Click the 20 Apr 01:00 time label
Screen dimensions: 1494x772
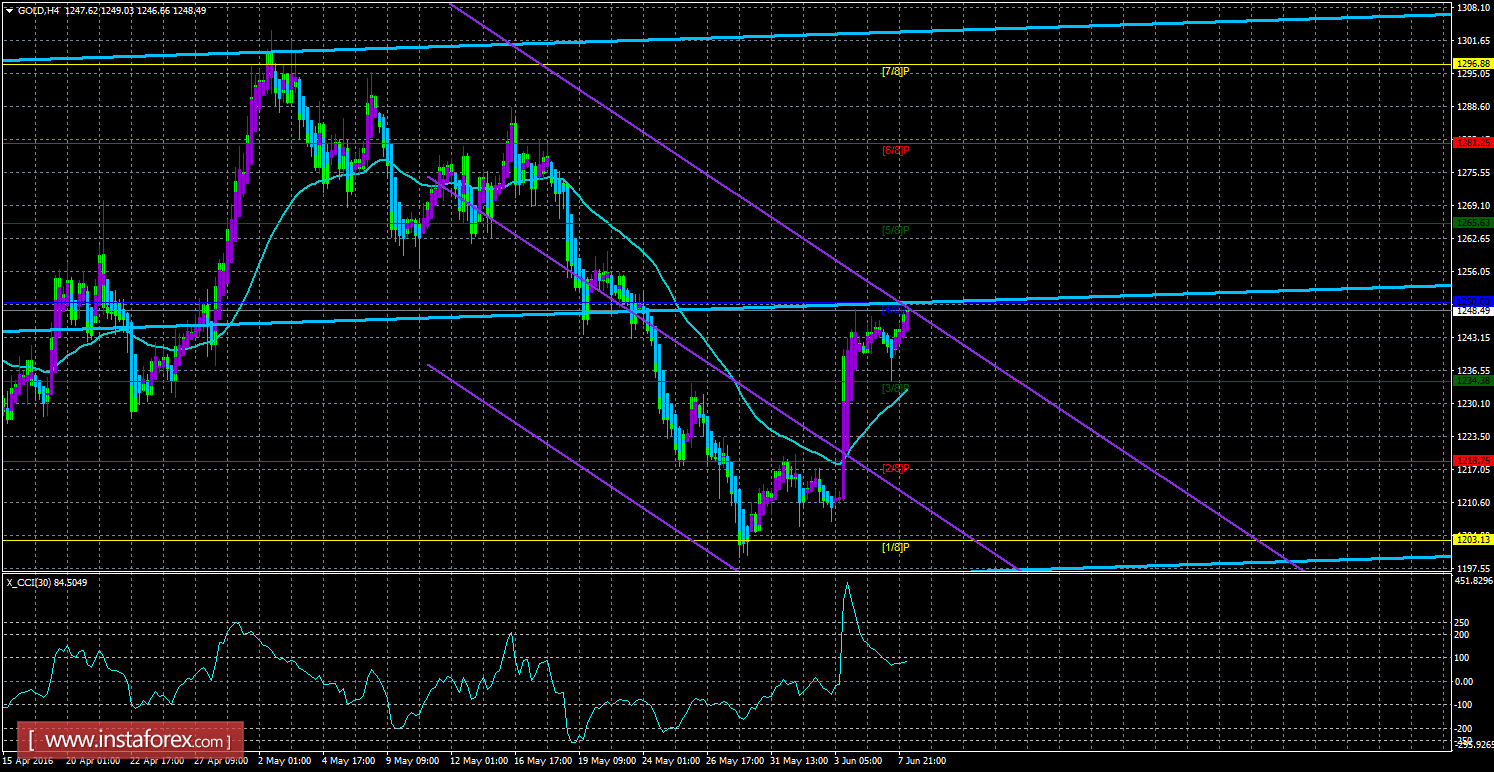(x=92, y=761)
